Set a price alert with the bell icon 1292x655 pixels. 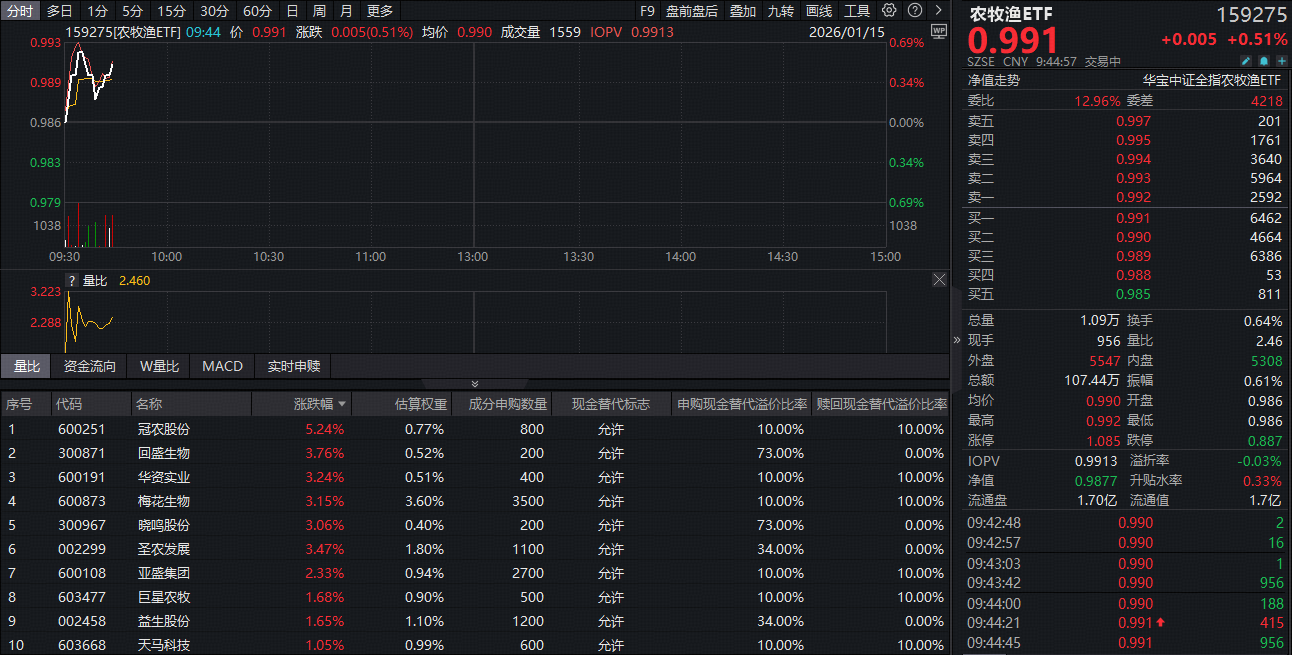(x=1264, y=61)
